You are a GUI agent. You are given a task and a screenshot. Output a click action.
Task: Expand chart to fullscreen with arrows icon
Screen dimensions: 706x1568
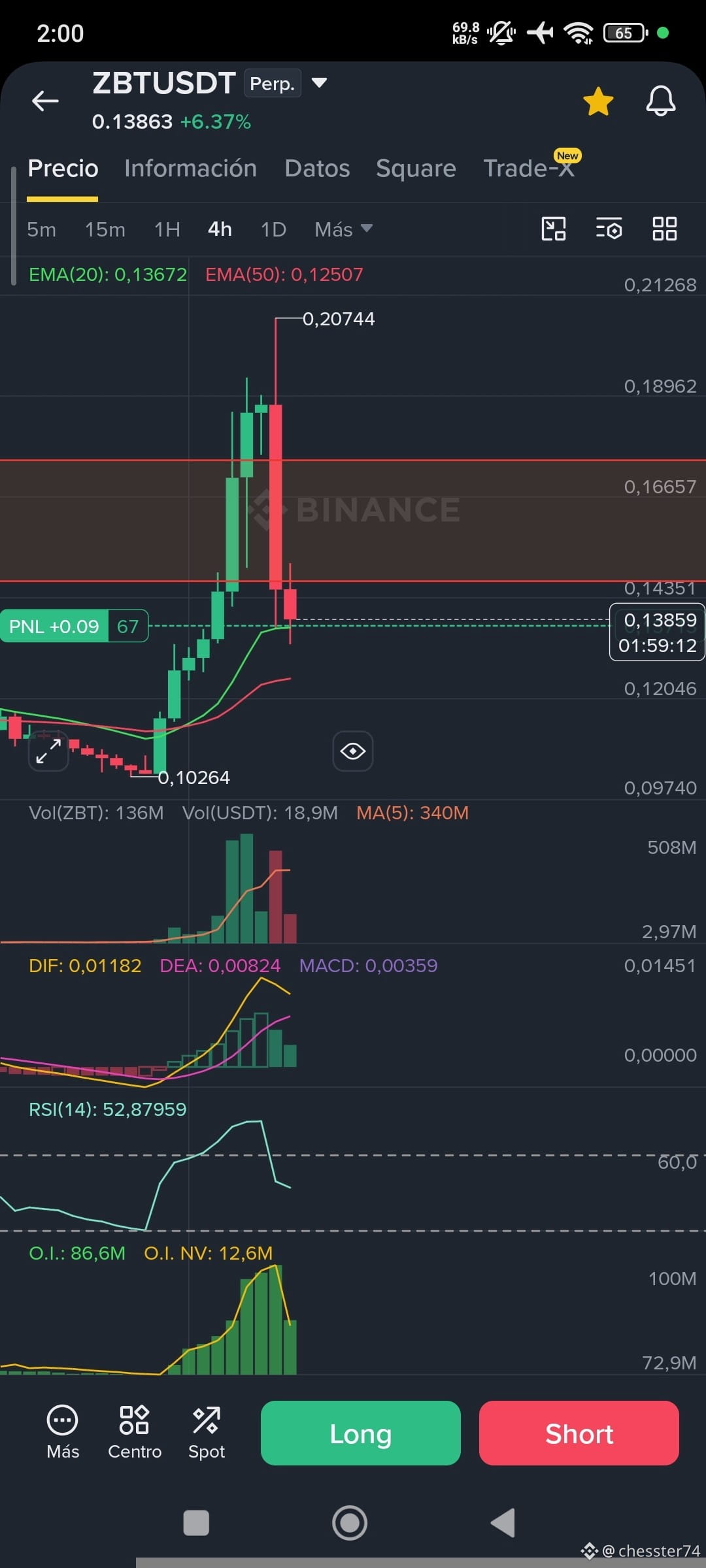point(48,751)
